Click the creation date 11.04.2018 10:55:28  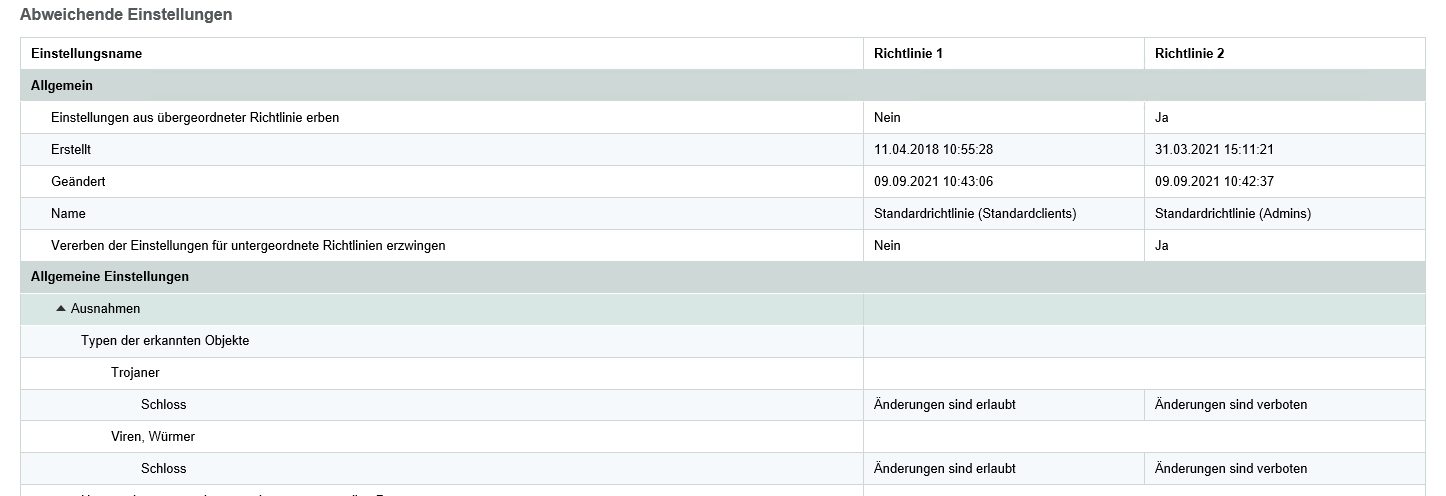[933, 150]
